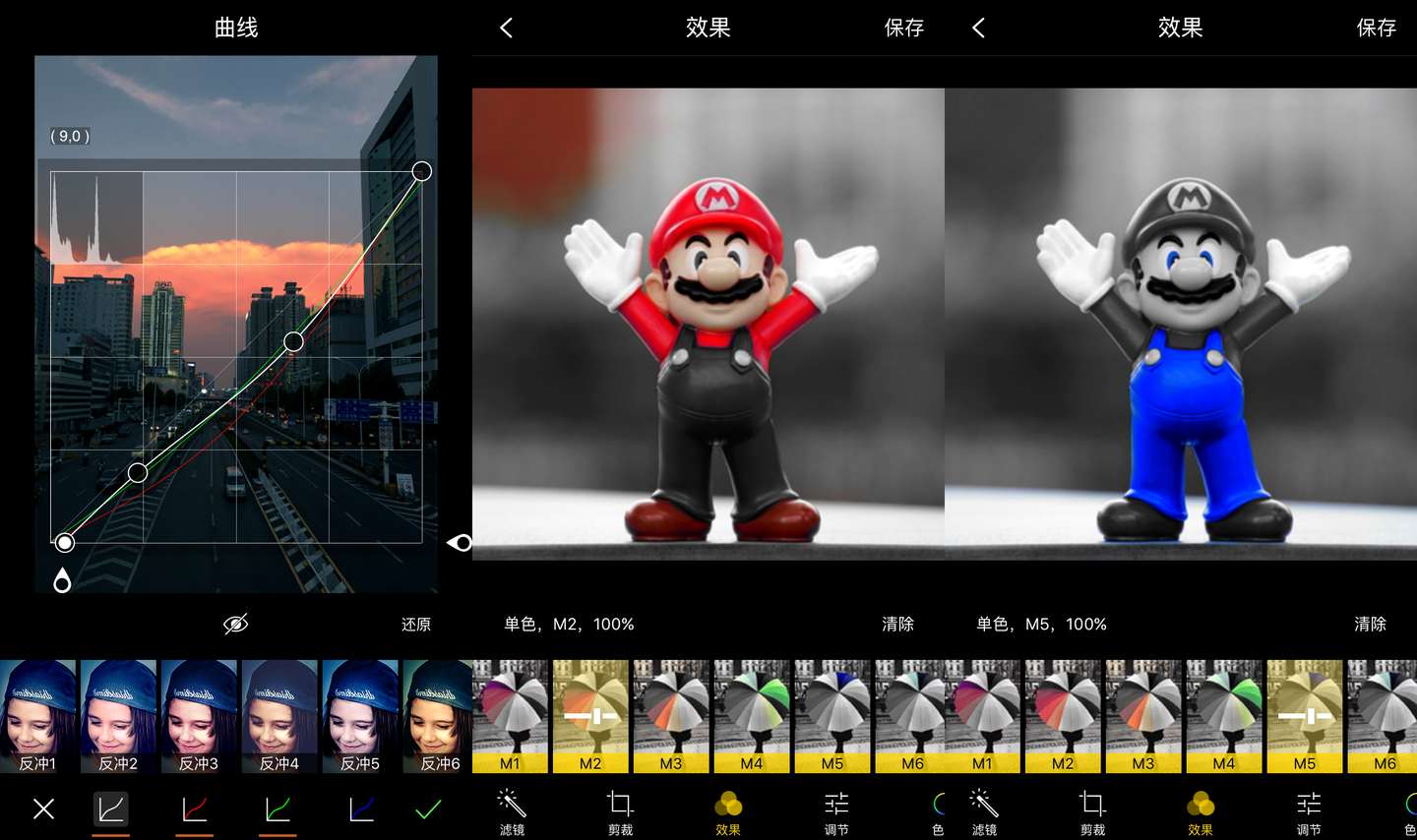
Task: Select M6 effect in middle panel
Action: [x=910, y=716]
